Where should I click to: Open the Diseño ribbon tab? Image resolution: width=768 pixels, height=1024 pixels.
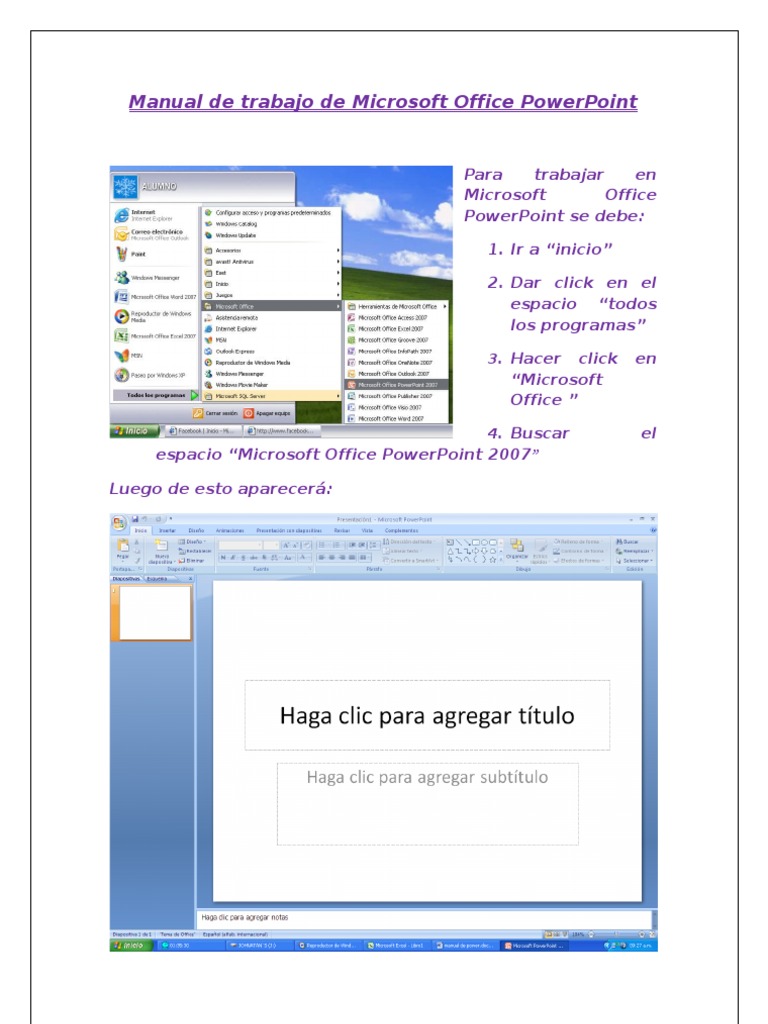click(x=196, y=530)
